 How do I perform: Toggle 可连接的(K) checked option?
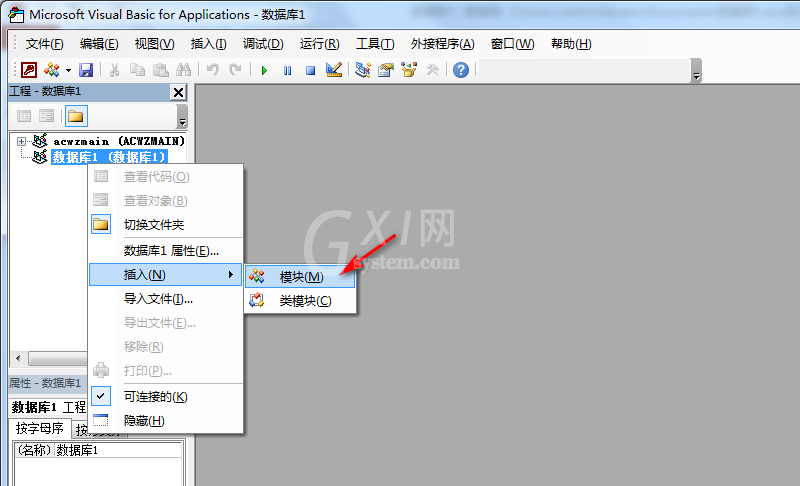click(165, 397)
